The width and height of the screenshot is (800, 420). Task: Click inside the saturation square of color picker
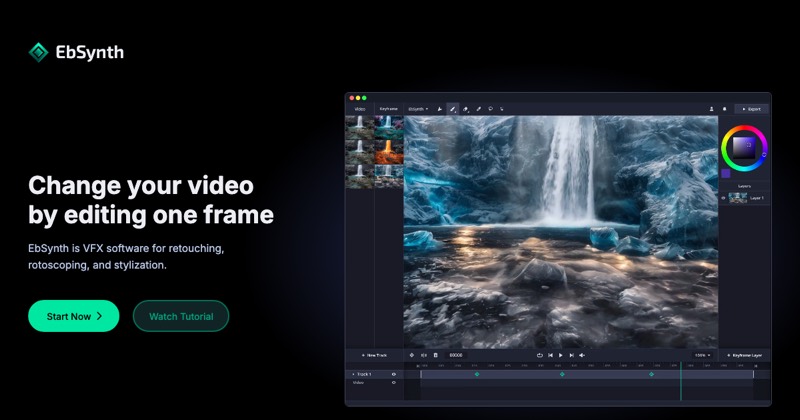[744, 148]
